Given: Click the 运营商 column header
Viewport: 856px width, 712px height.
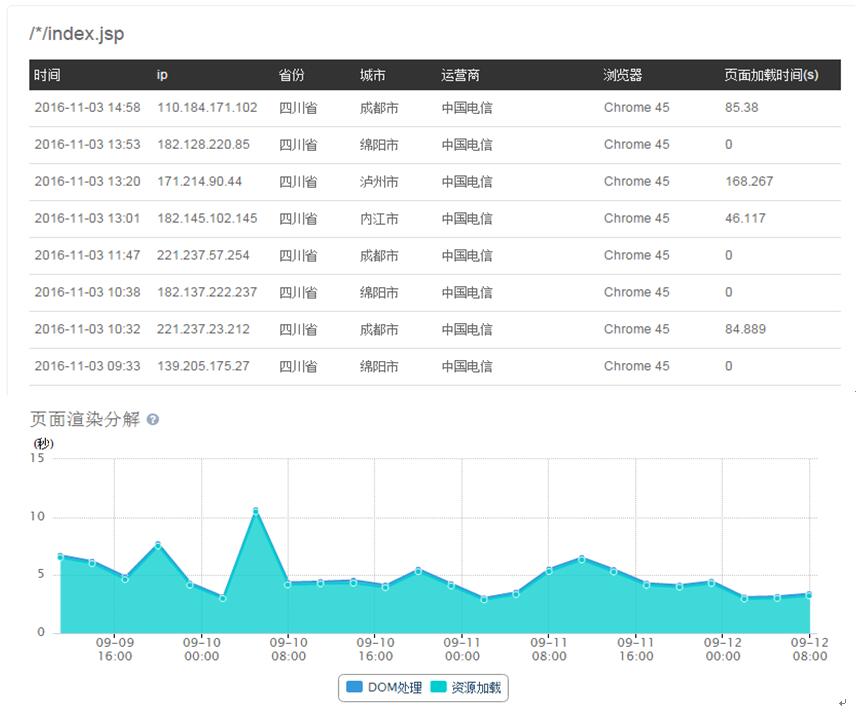Looking at the screenshot, I should pos(460,75).
